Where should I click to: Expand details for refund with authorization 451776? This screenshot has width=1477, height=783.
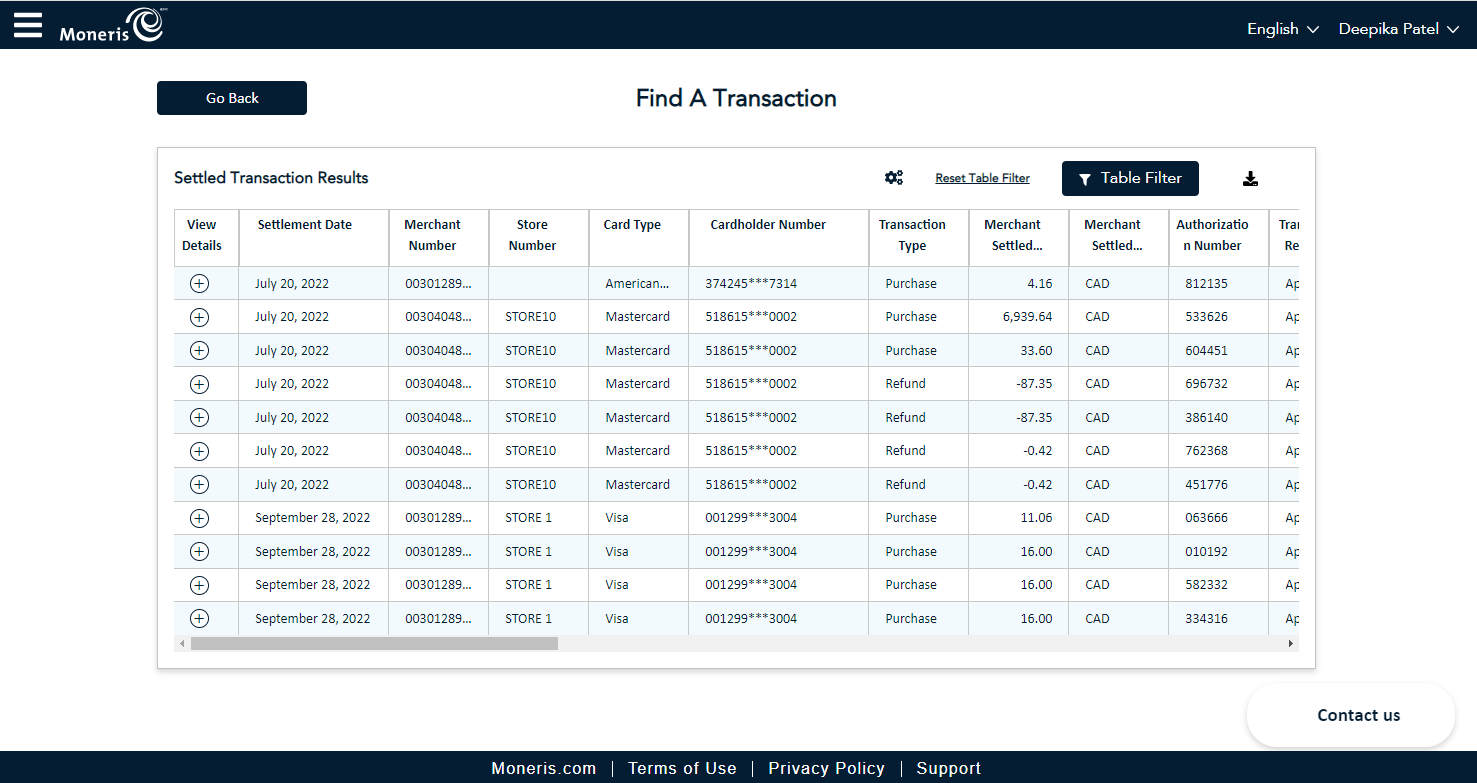coord(199,484)
